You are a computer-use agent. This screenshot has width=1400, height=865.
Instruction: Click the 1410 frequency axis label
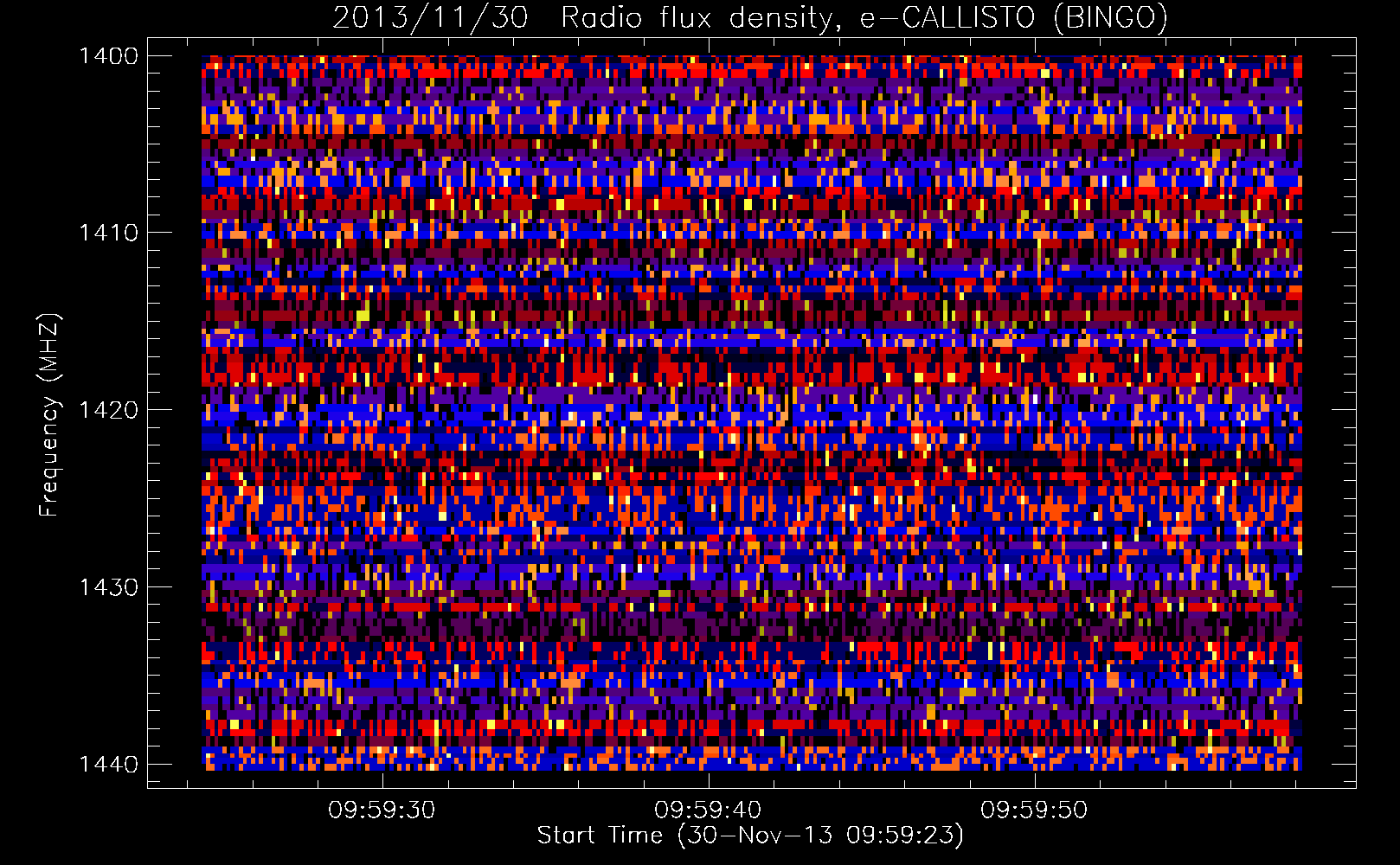point(108,233)
